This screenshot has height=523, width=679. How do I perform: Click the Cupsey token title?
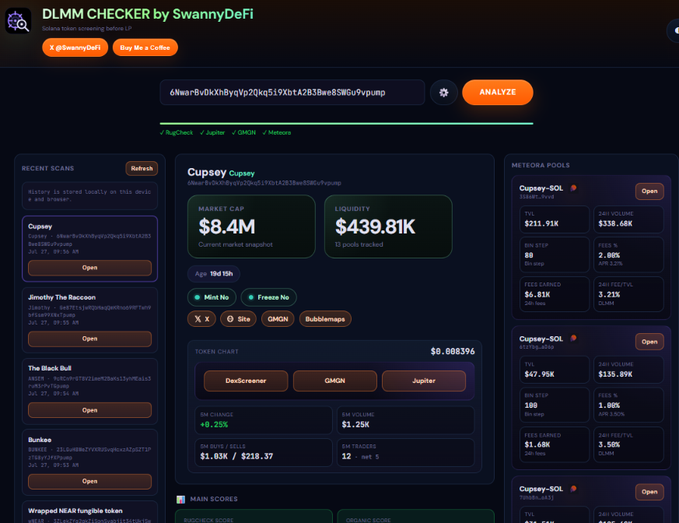pyautogui.click(x=207, y=172)
